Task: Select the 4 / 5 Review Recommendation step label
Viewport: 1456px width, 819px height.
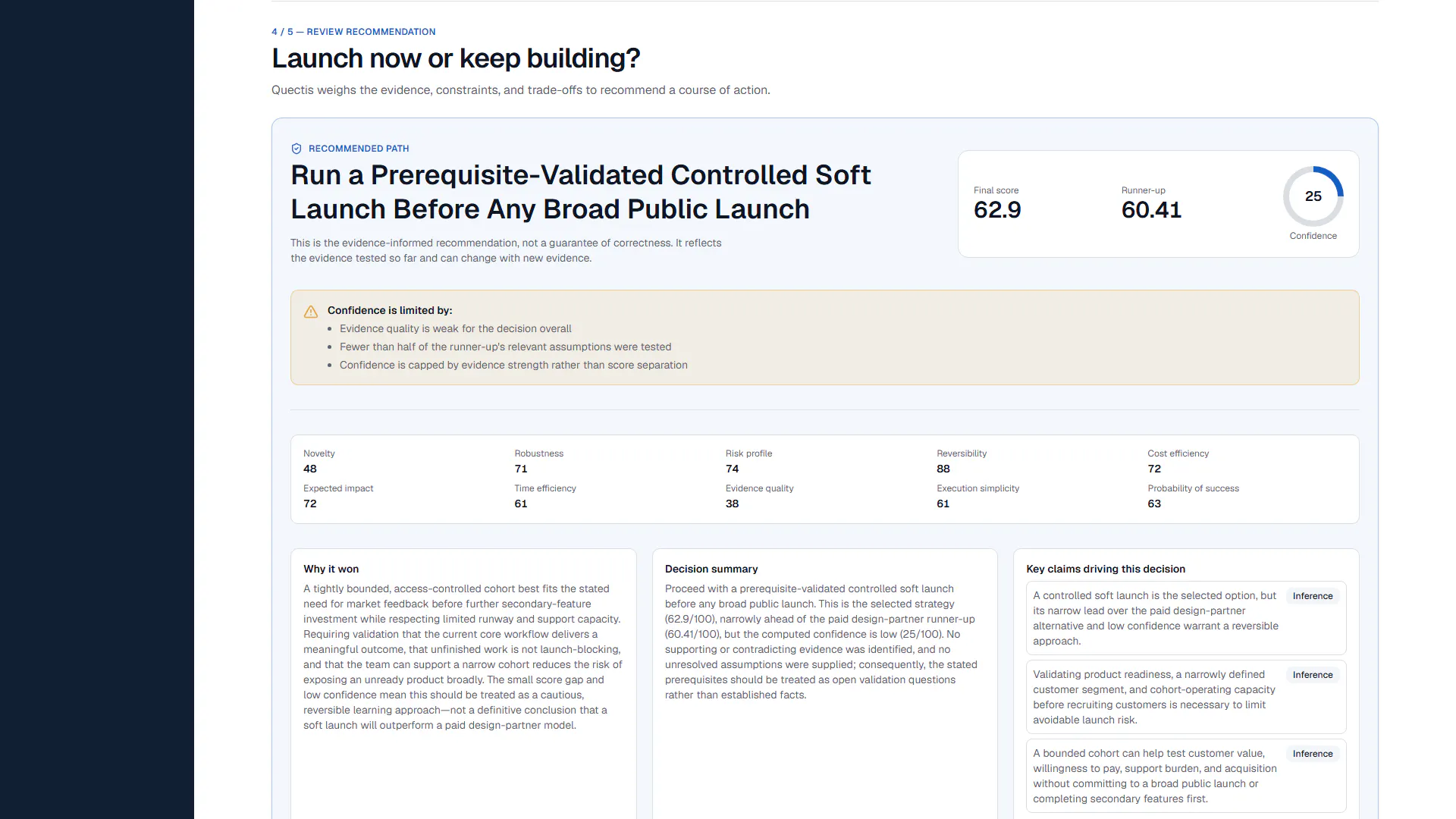Action: click(x=353, y=32)
